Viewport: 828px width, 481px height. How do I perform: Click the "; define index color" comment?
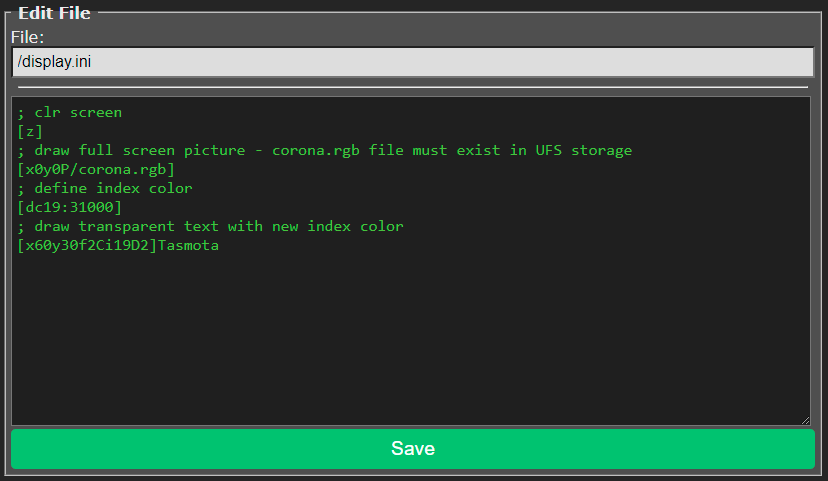click(x=105, y=188)
